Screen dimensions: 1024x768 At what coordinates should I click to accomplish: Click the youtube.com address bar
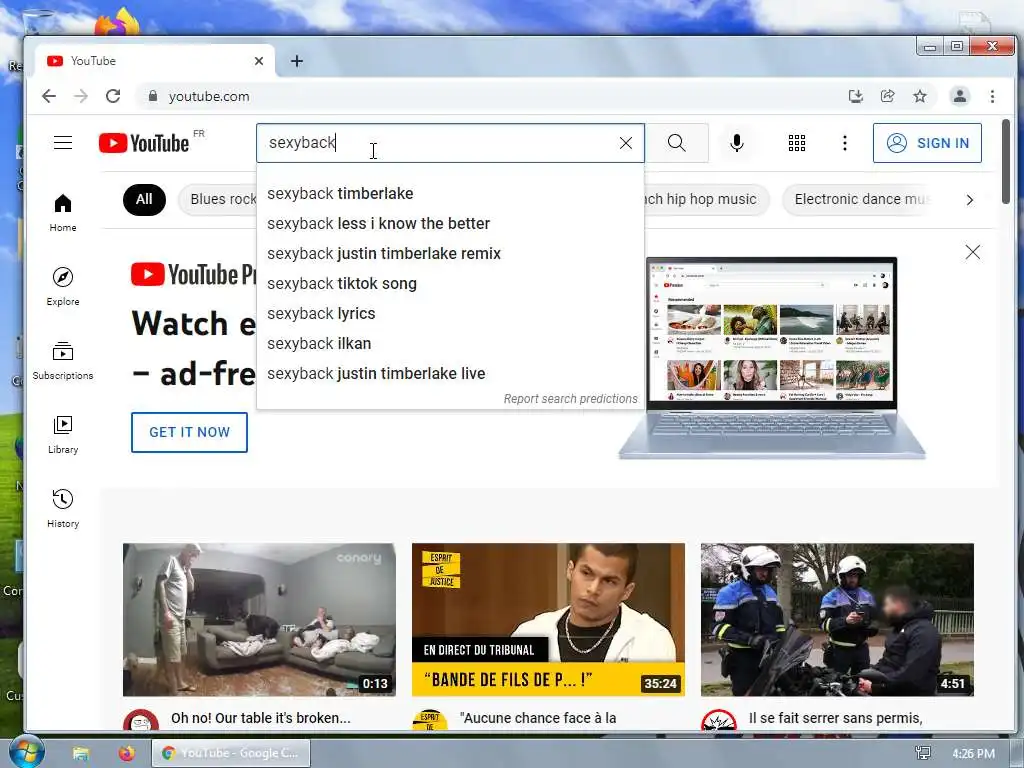490,96
